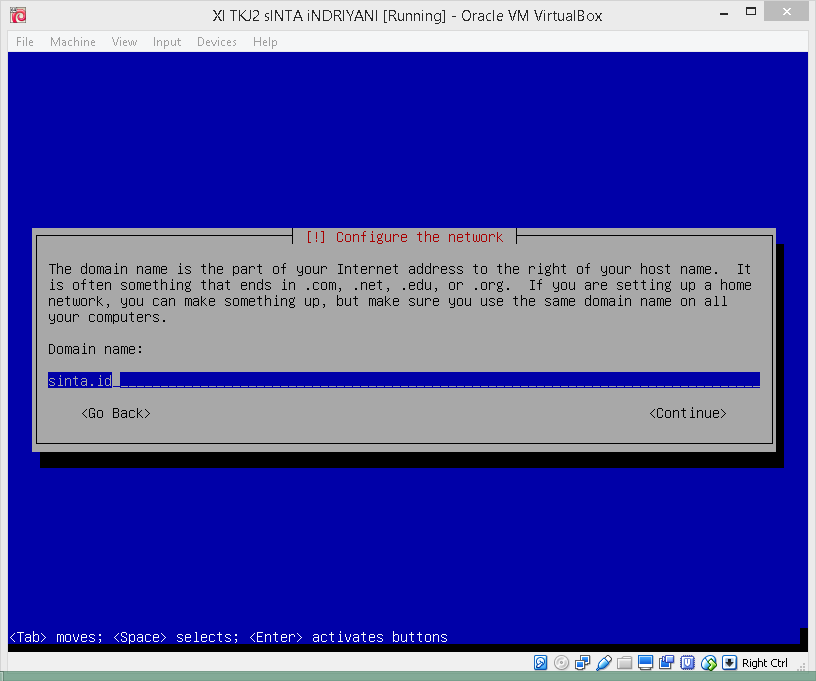This screenshot has height=681, width=816.
Task: Click the hard disk activity status icon
Action: (540, 662)
